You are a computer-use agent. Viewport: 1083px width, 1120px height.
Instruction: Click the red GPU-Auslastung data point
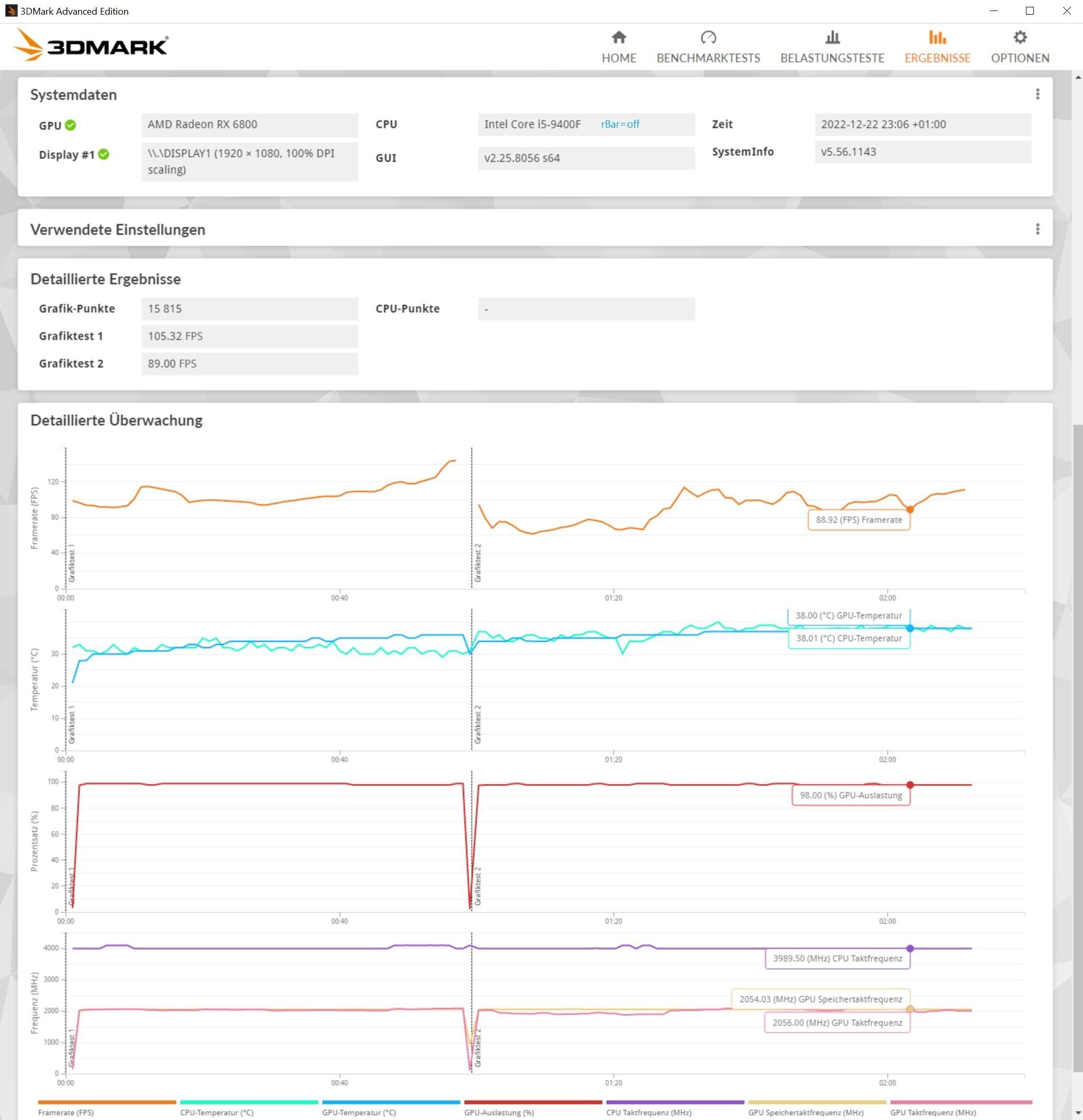click(910, 785)
